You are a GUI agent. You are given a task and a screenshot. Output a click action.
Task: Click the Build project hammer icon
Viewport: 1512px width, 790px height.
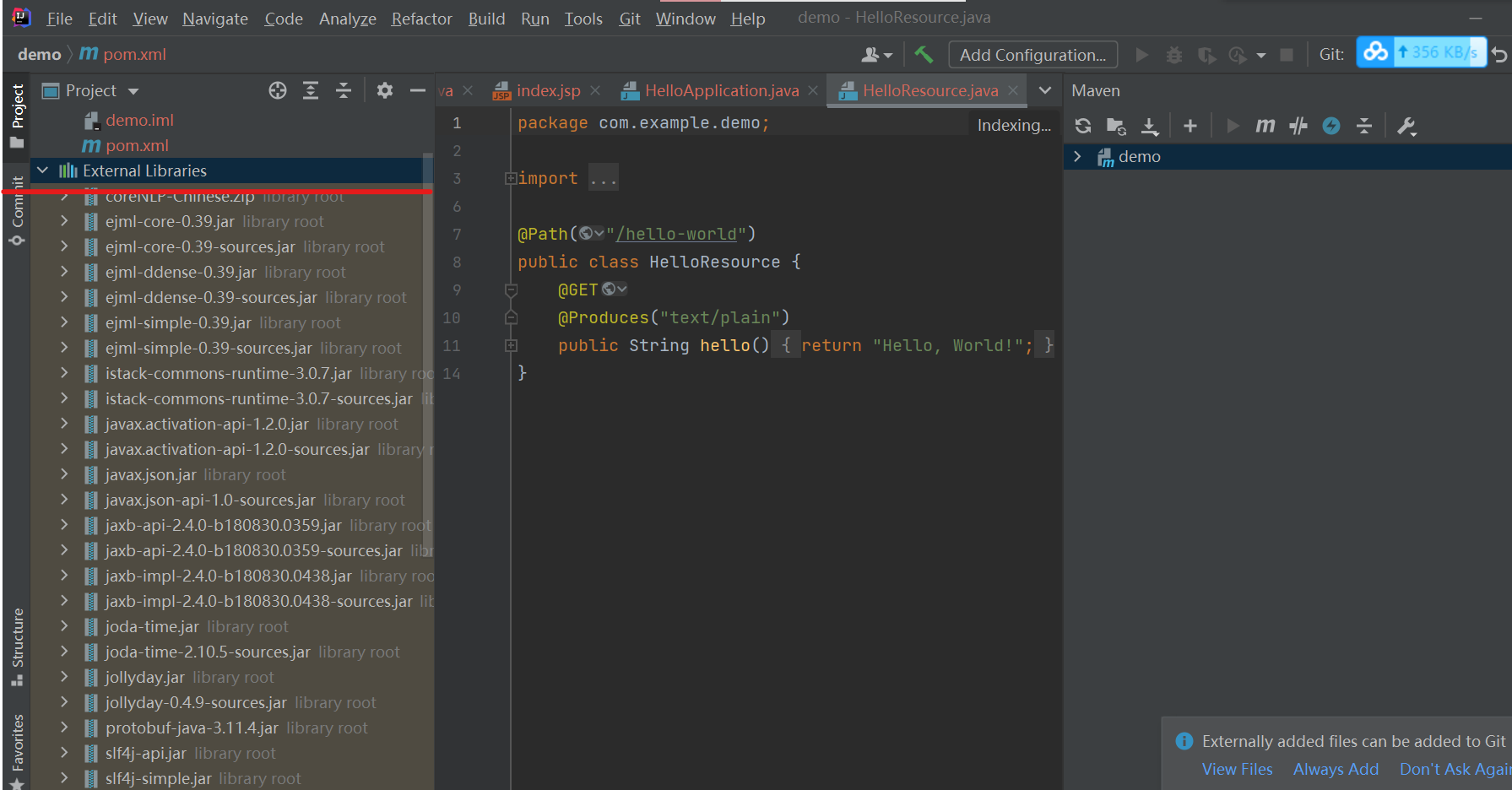[x=924, y=55]
